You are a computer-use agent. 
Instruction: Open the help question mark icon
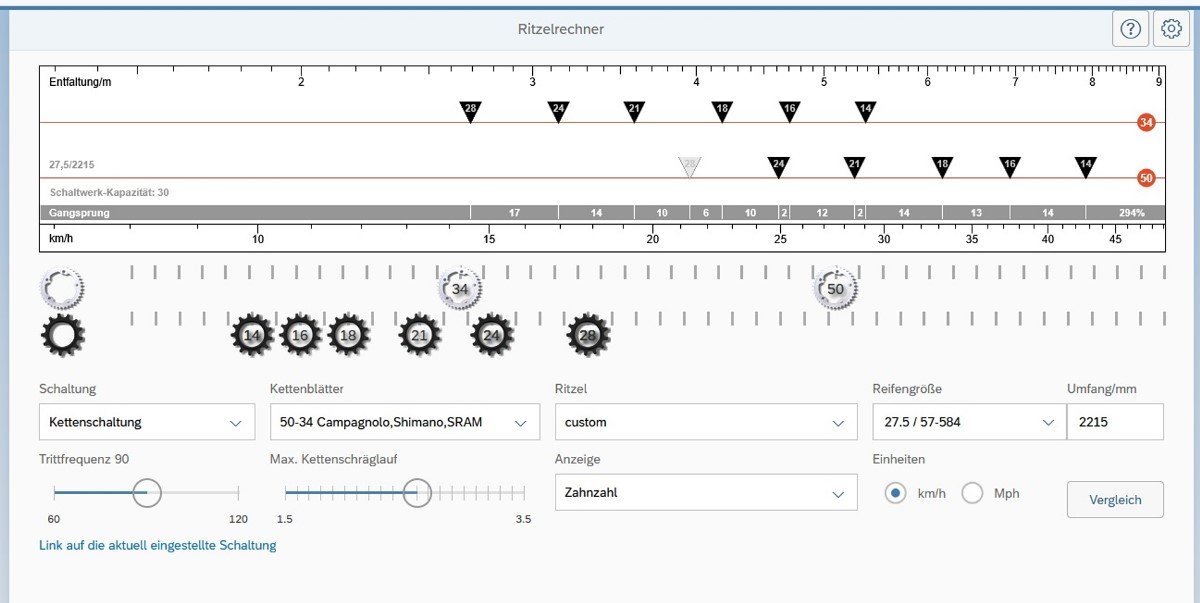(1130, 29)
